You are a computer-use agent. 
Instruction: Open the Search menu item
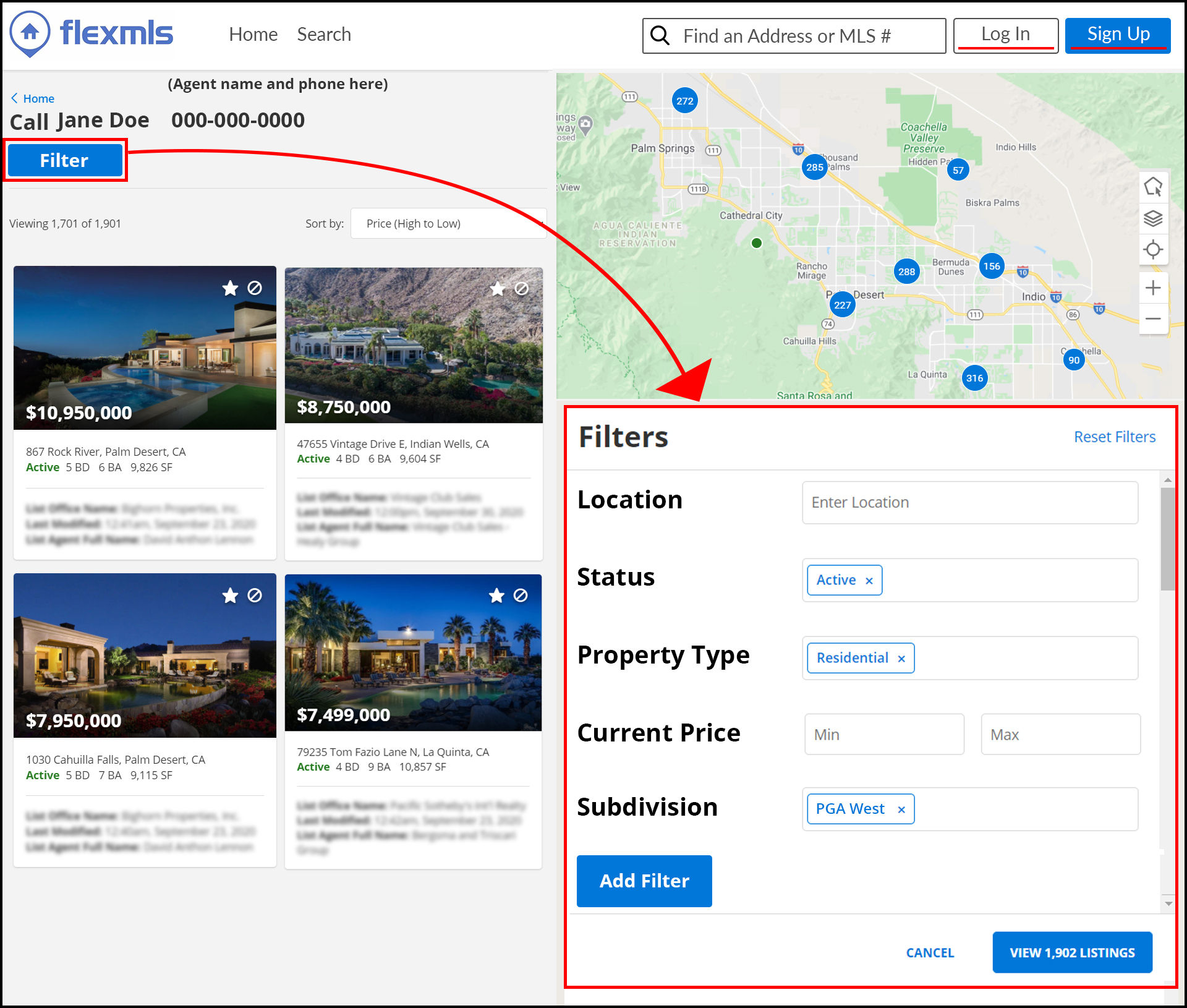(x=323, y=35)
